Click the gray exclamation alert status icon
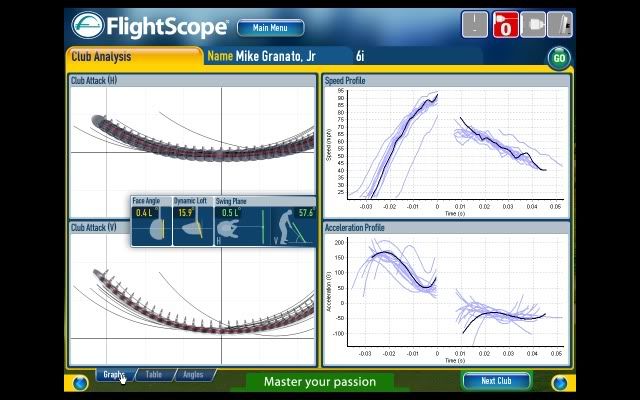640x400 pixels. (x=474, y=25)
